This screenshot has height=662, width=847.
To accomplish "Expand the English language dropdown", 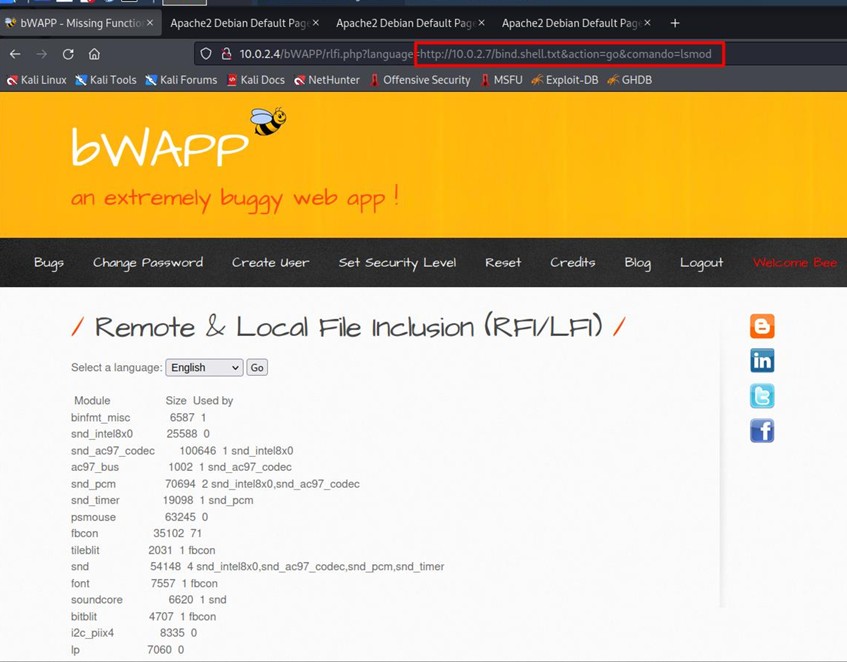I will click(204, 368).
